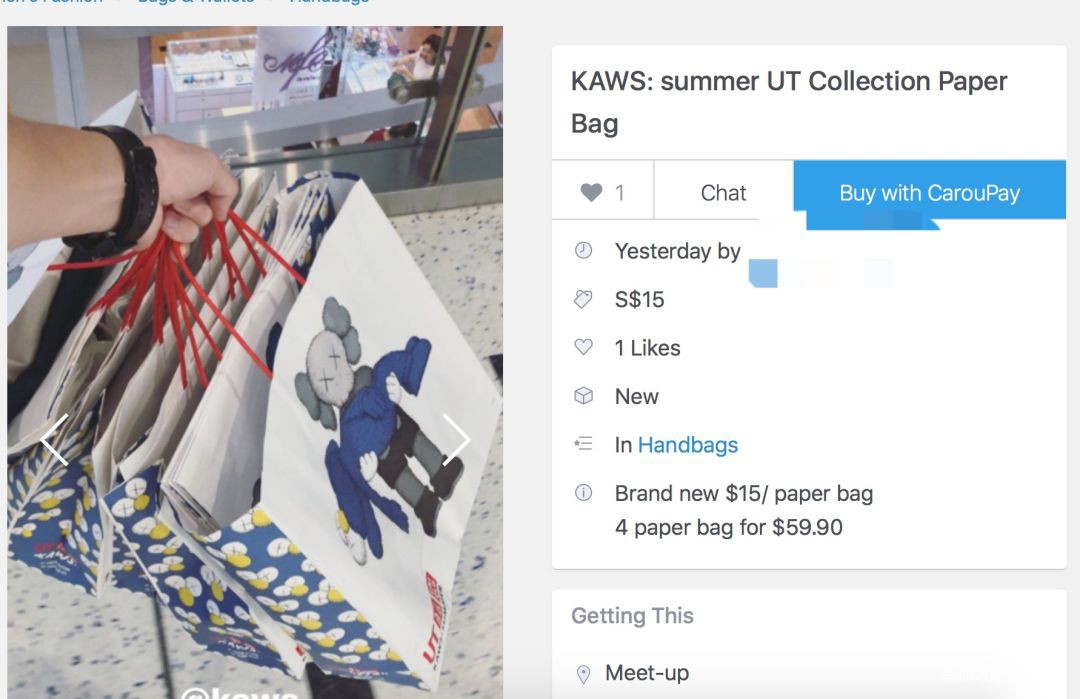The width and height of the screenshot is (1080, 699).
Task: Click the box icon next to New
Action: click(583, 396)
